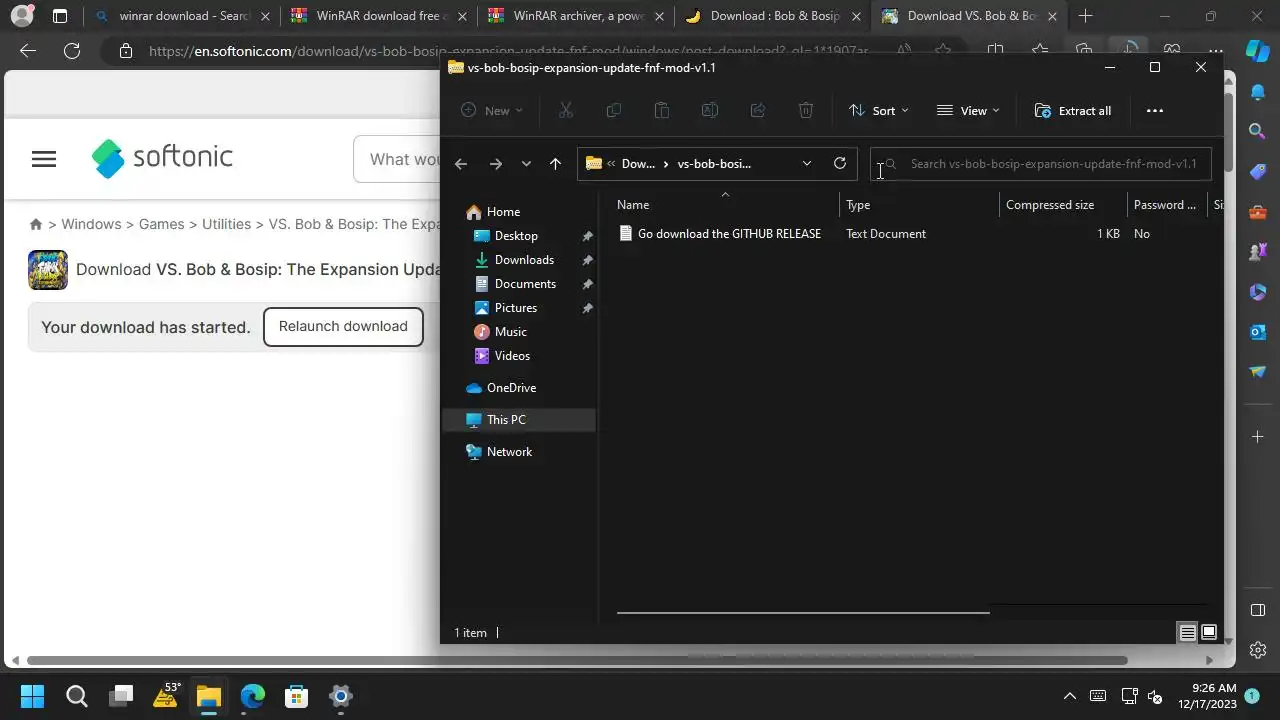Open taskbar Search
This screenshot has width=1280, height=720.
[x=77, y=697]
